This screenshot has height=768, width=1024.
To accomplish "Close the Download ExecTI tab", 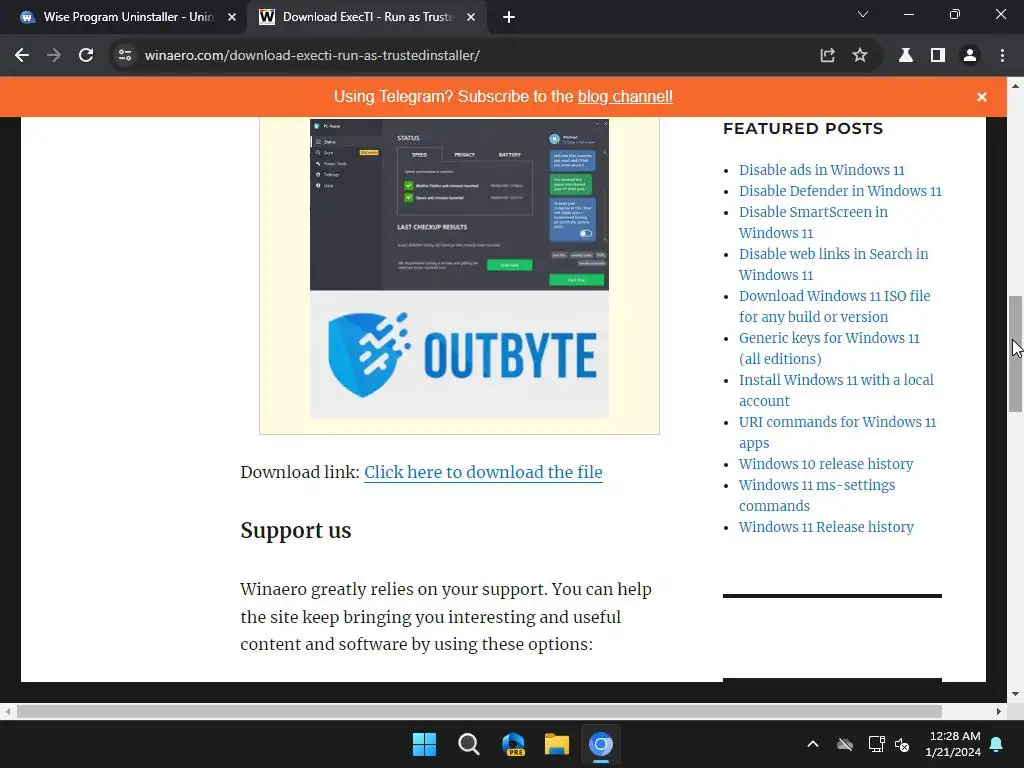I will pos(471,18).
